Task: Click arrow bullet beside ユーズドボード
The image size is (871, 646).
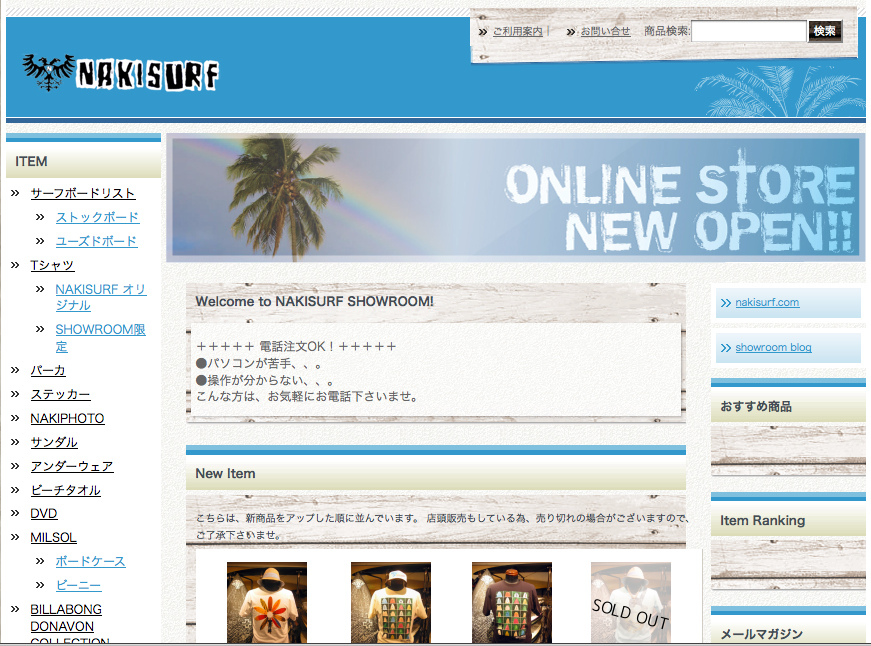Action: point(40,241)
